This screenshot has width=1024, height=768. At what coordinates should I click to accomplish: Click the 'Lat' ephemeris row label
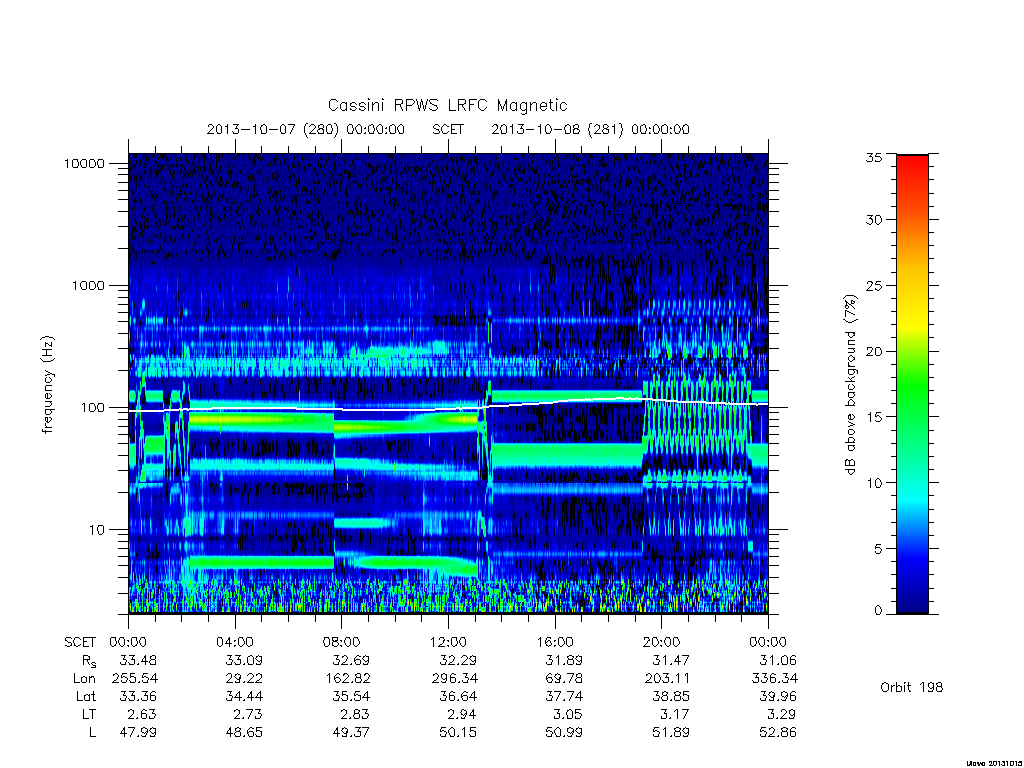pos(86,696)
